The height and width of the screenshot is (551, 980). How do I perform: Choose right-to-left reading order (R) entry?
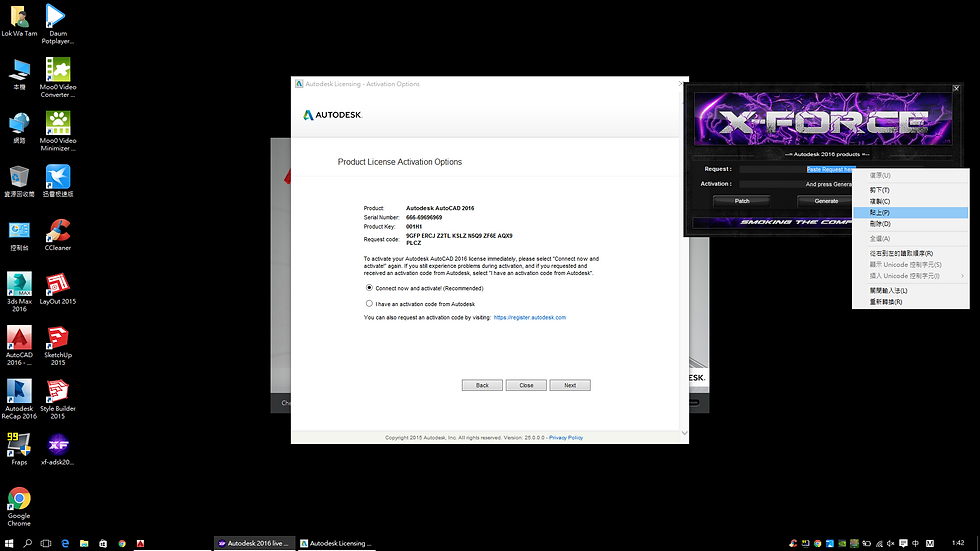[911, 254]
